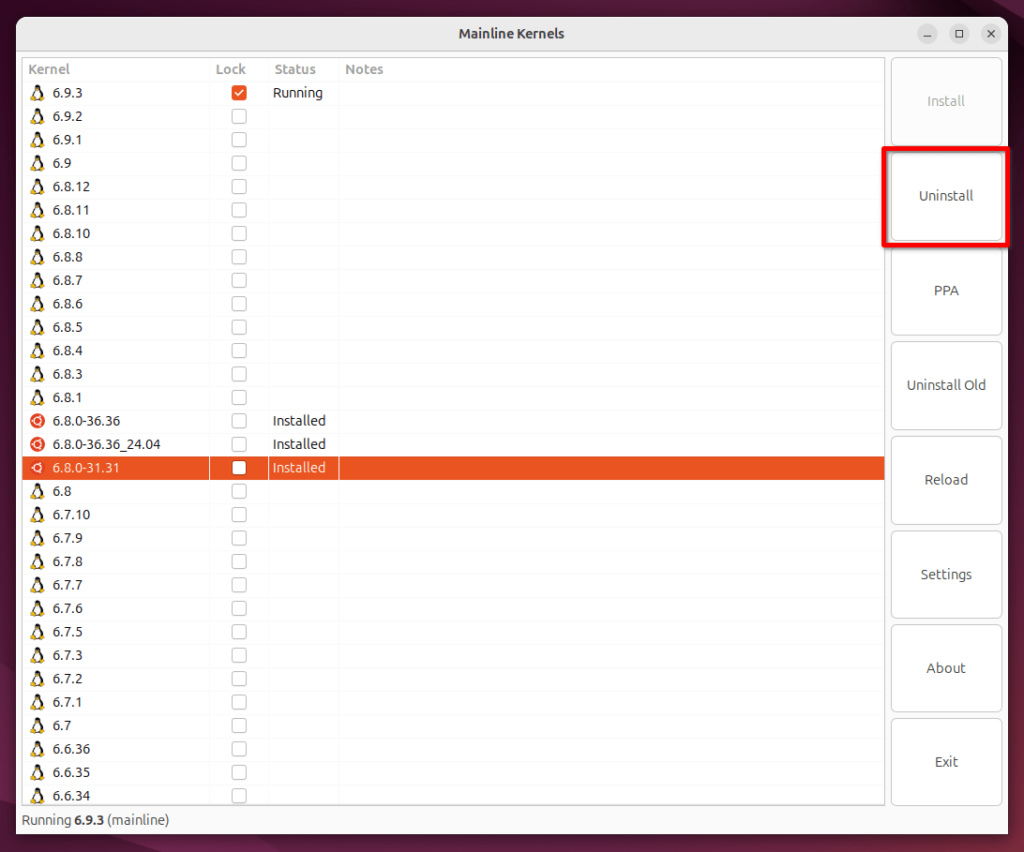This screenshot has width=1024, height=852.
Task: Select kernel version 6.7.7 in the list
Action: coord(453,585)
